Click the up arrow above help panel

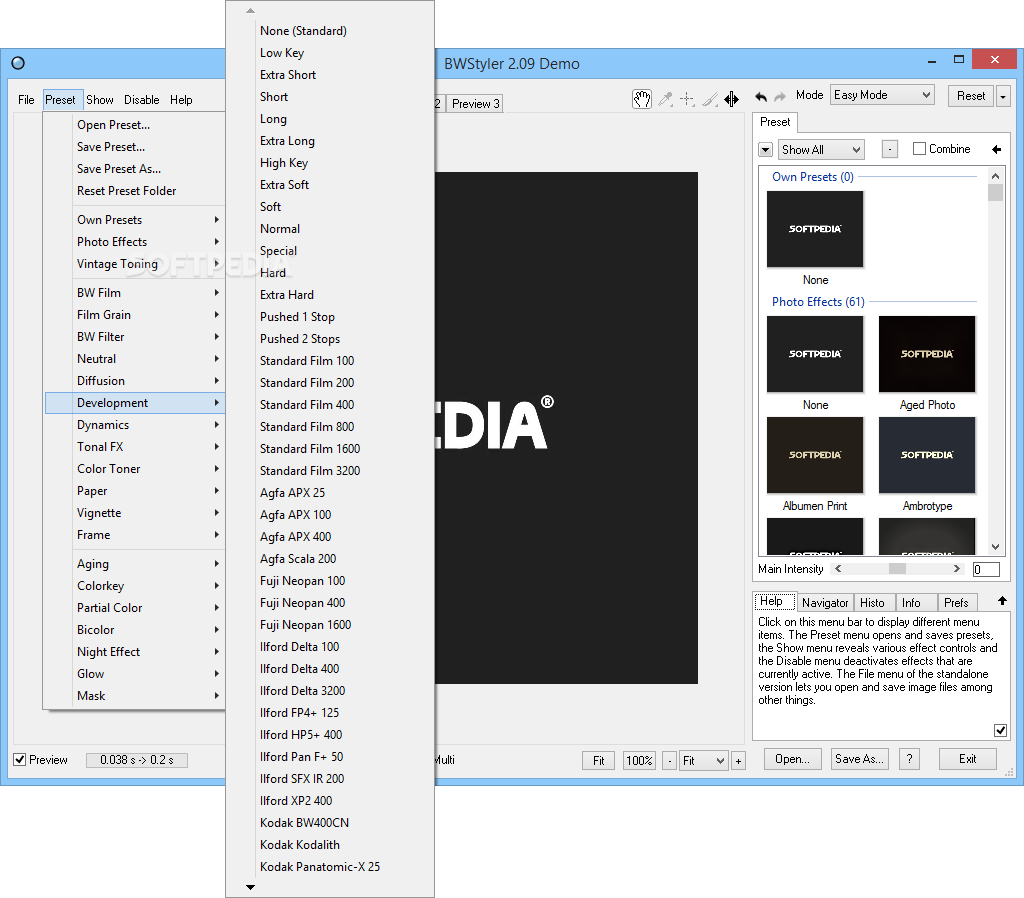(x=1002, y=600)
